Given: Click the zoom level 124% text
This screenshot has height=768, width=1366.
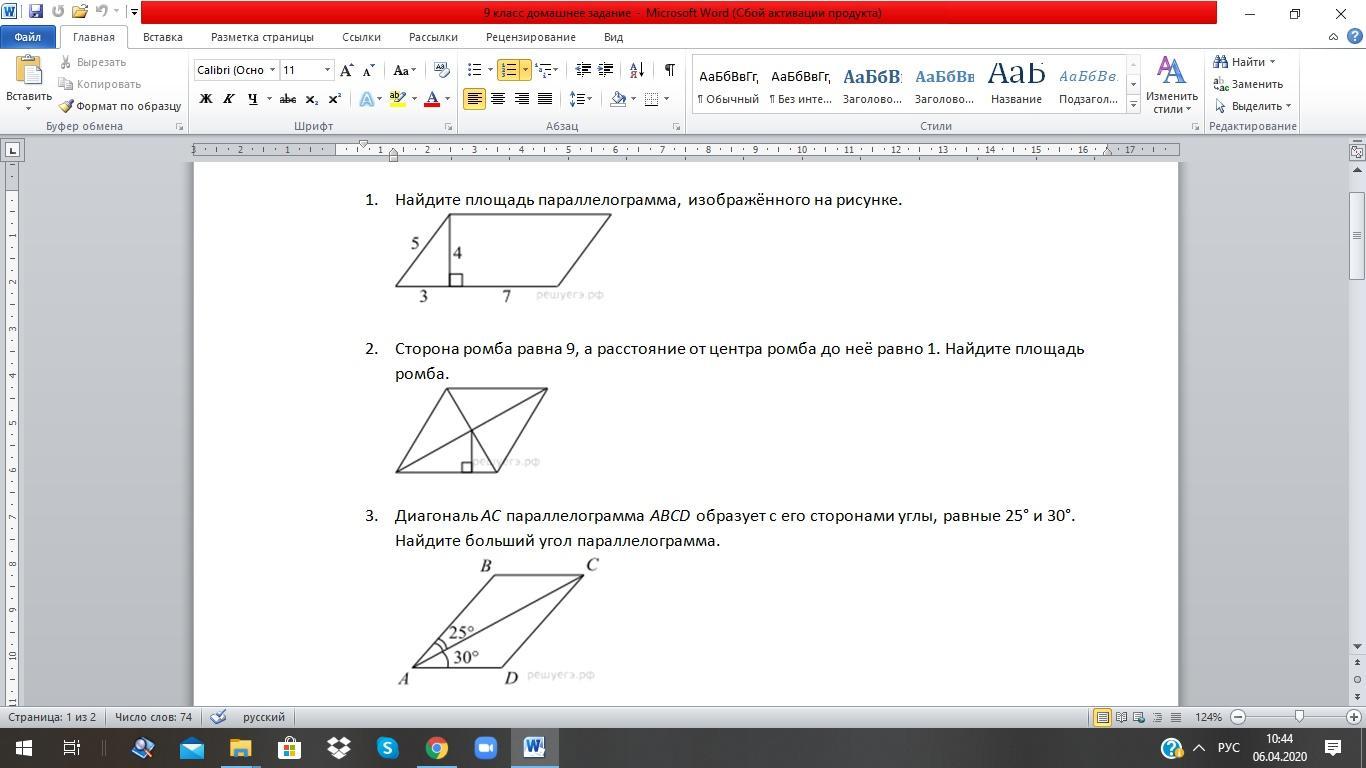Looking at the screenshot, I should click(1208, 717).
